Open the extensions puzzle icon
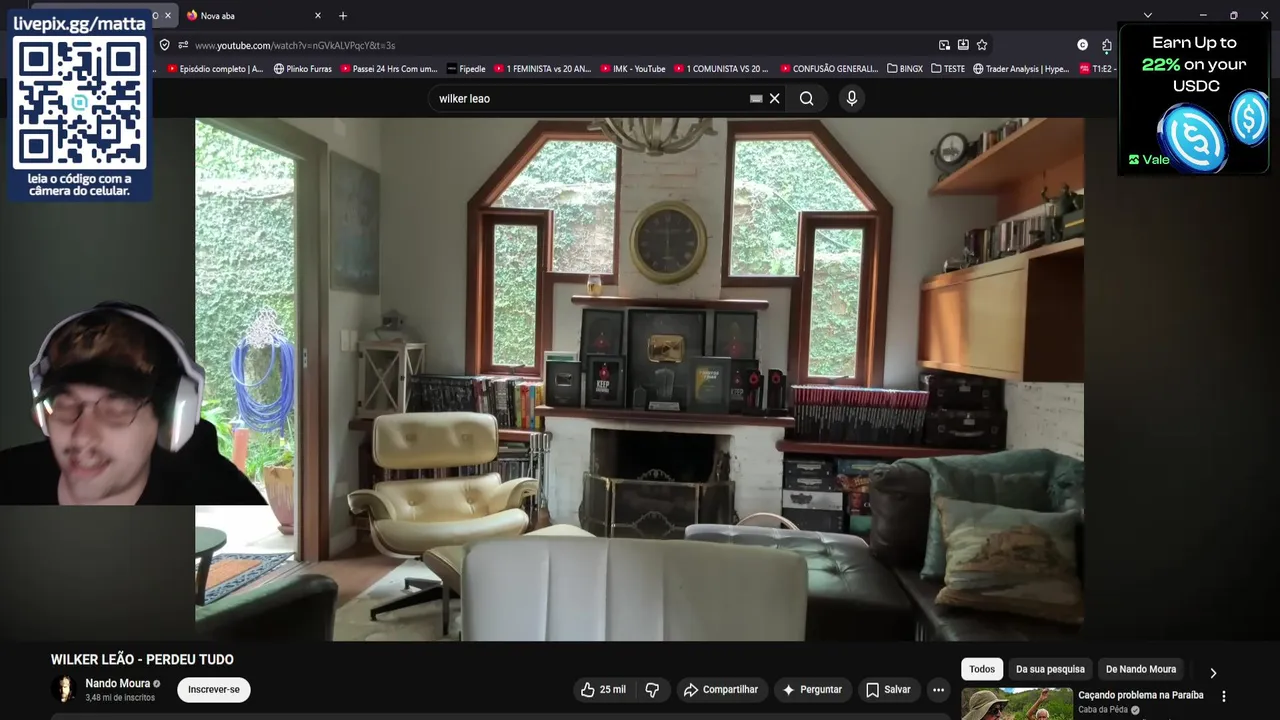The width and height of the screenshot is (1280, 720). [1107, 45]
